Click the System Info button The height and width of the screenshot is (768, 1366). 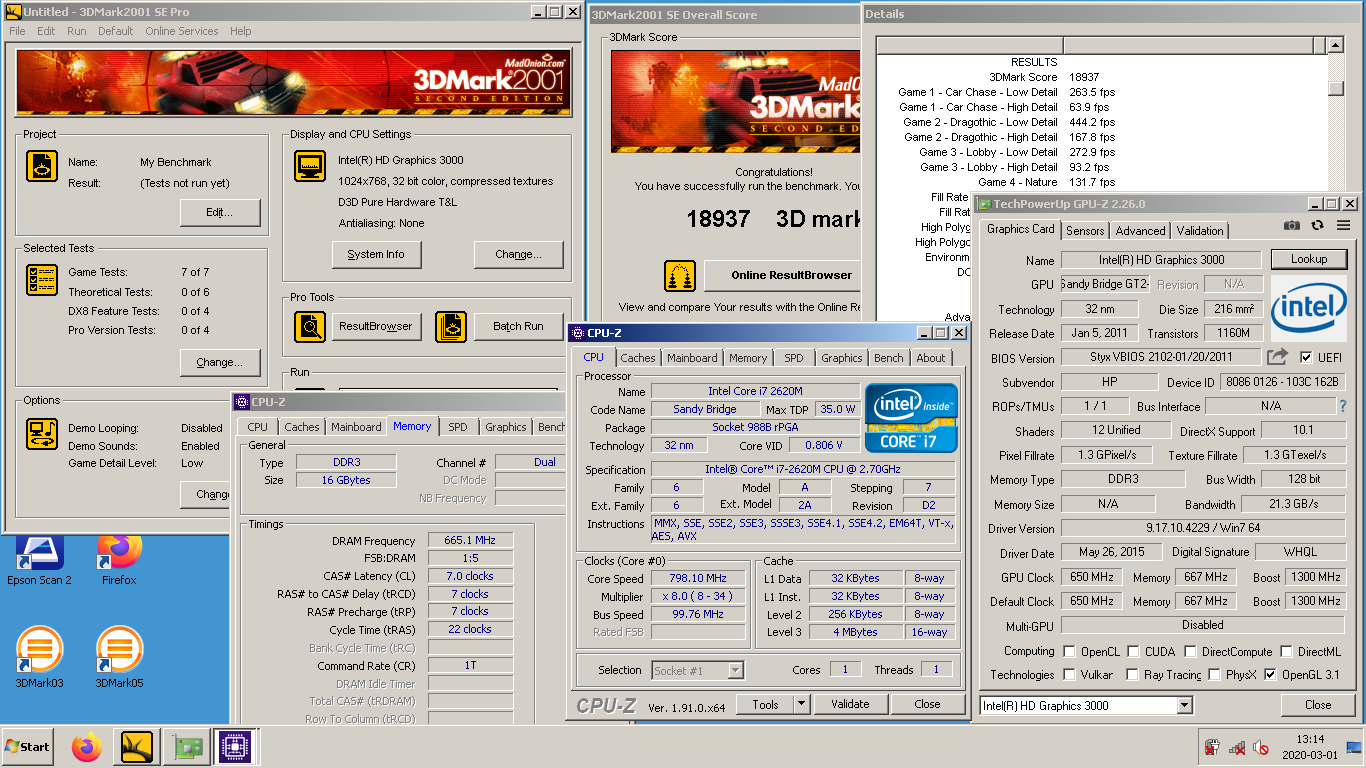[376, 254]
